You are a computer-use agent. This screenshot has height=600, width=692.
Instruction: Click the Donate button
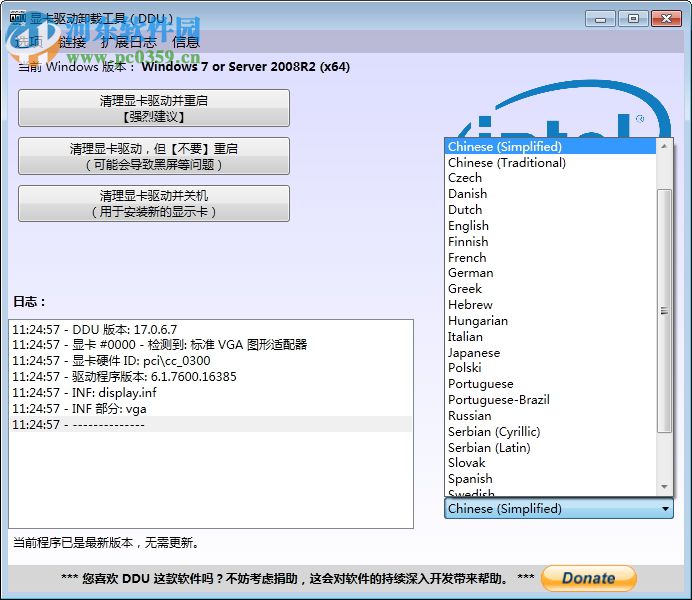point(589,578)
